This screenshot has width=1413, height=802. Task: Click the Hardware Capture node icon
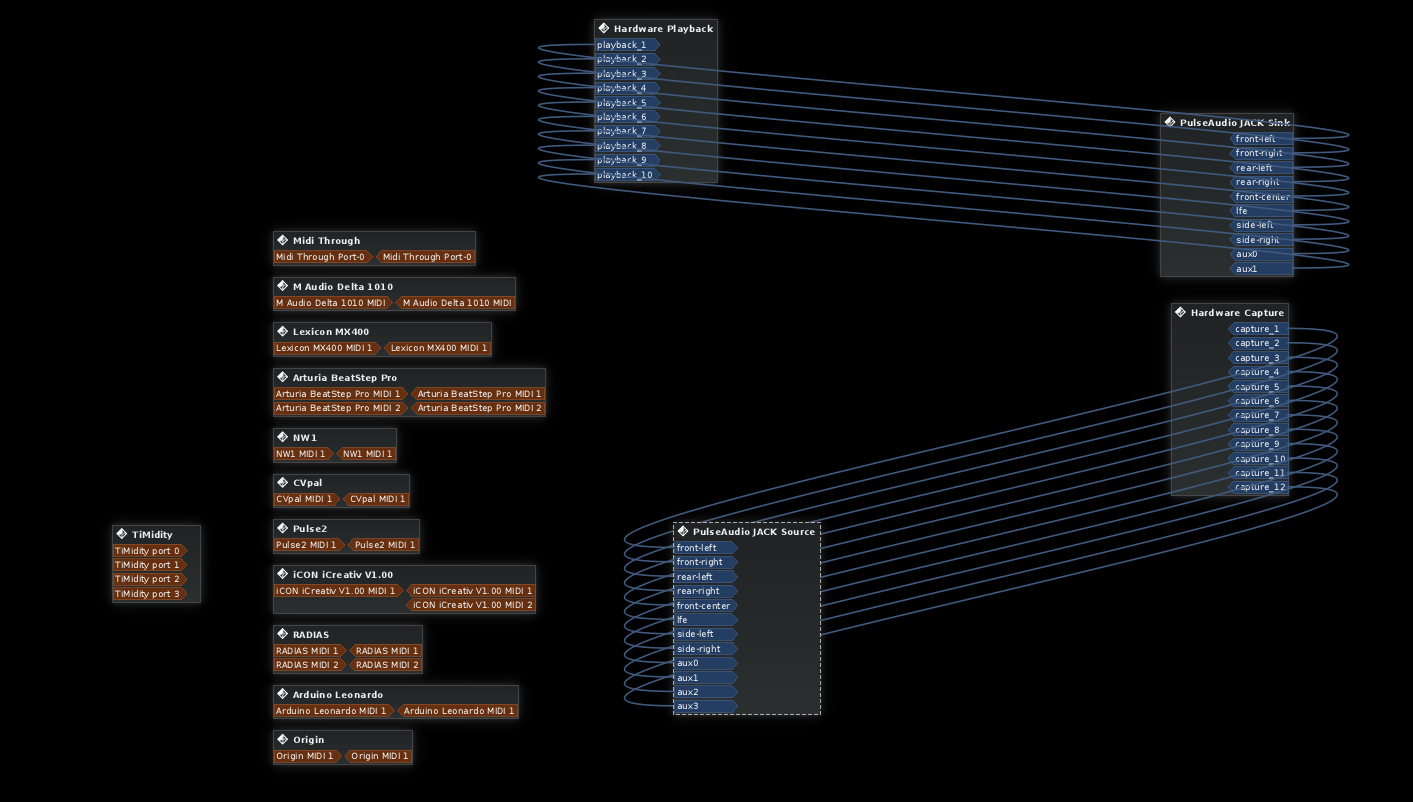point(1180,312)
